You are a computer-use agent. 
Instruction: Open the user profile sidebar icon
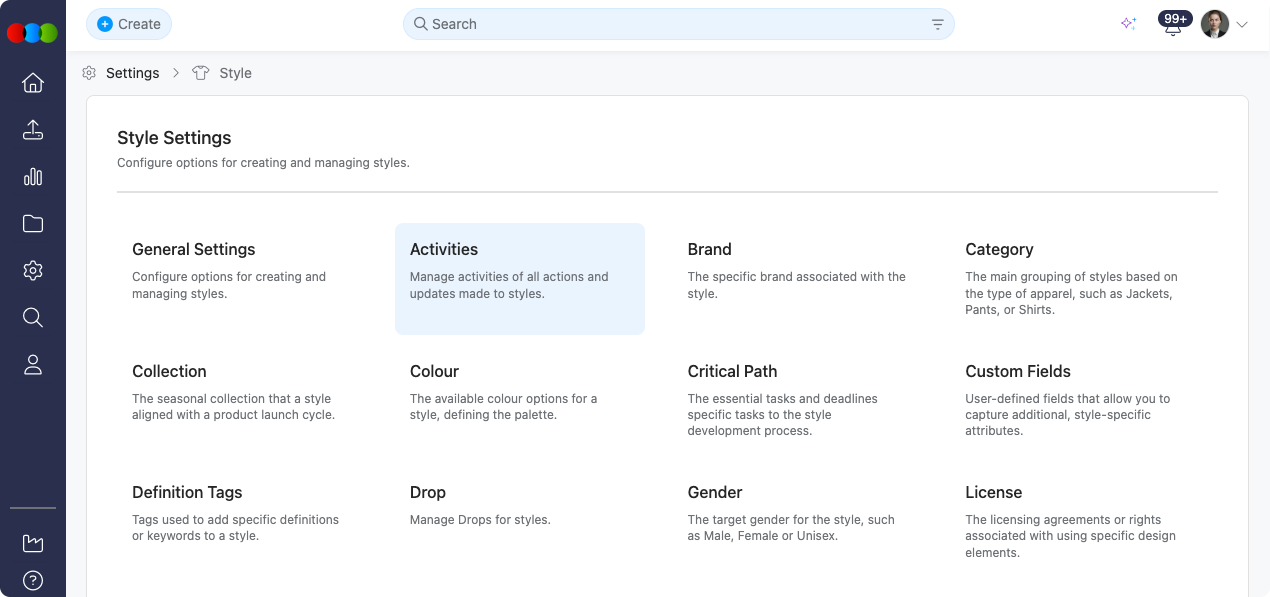pos(33,365)
